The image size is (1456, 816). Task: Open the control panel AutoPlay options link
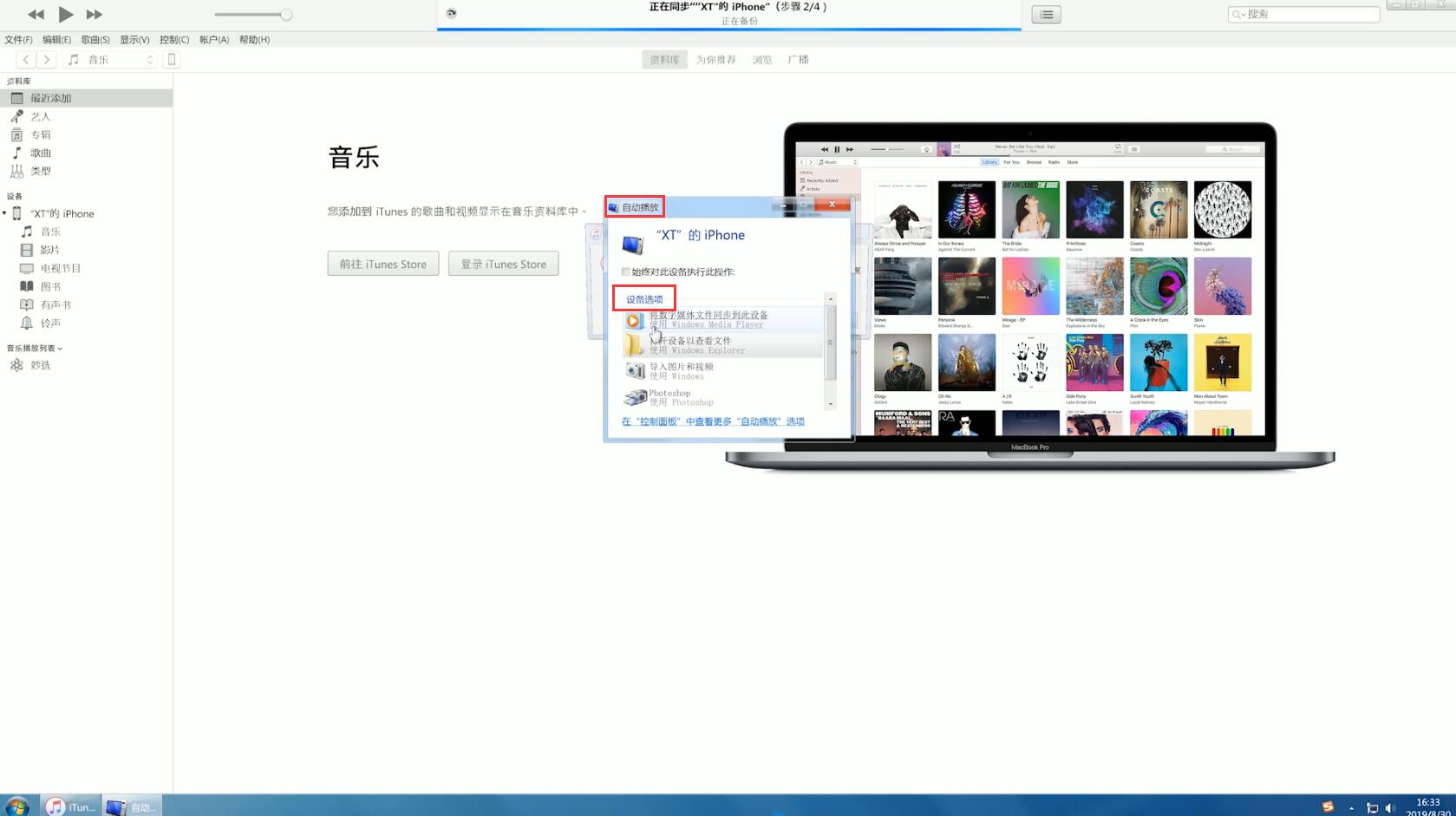click(713, 421)
